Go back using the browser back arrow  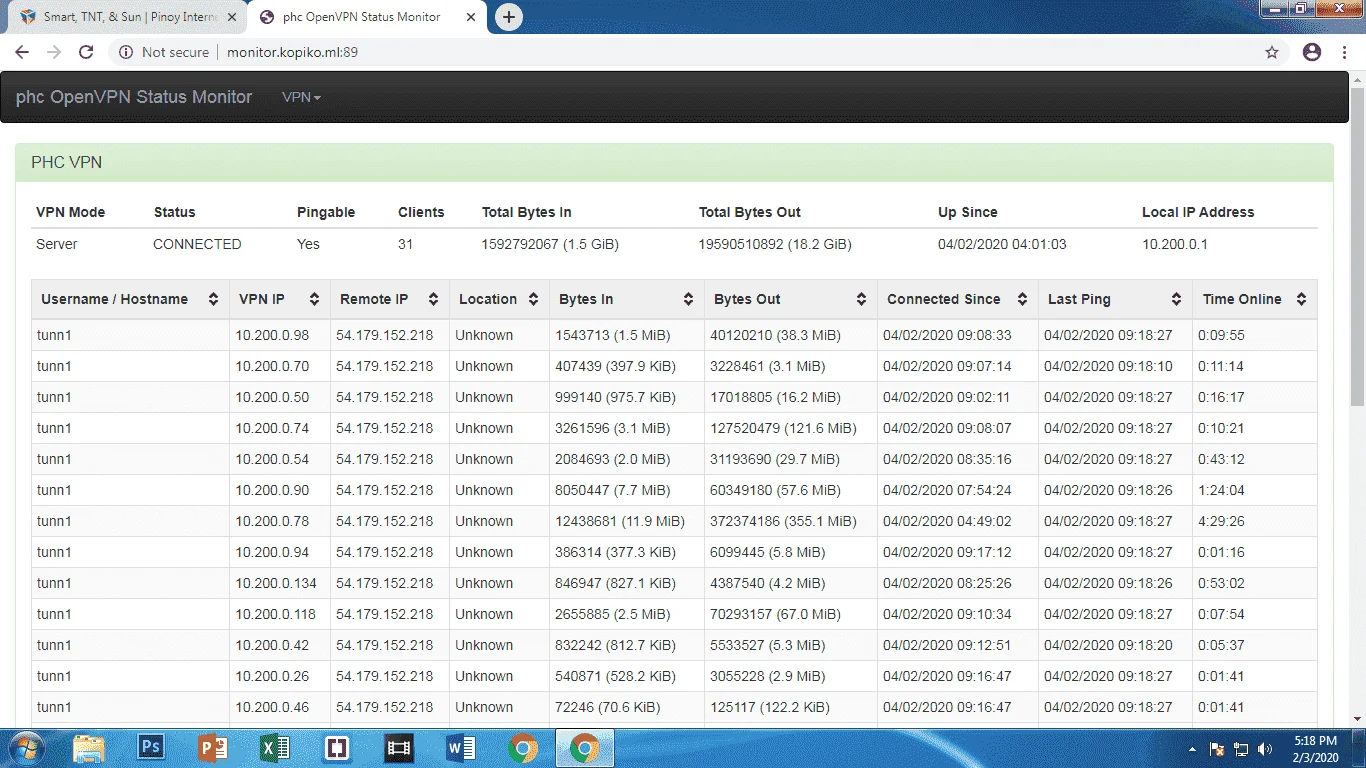pyautogui.click(x=22, y=52)
